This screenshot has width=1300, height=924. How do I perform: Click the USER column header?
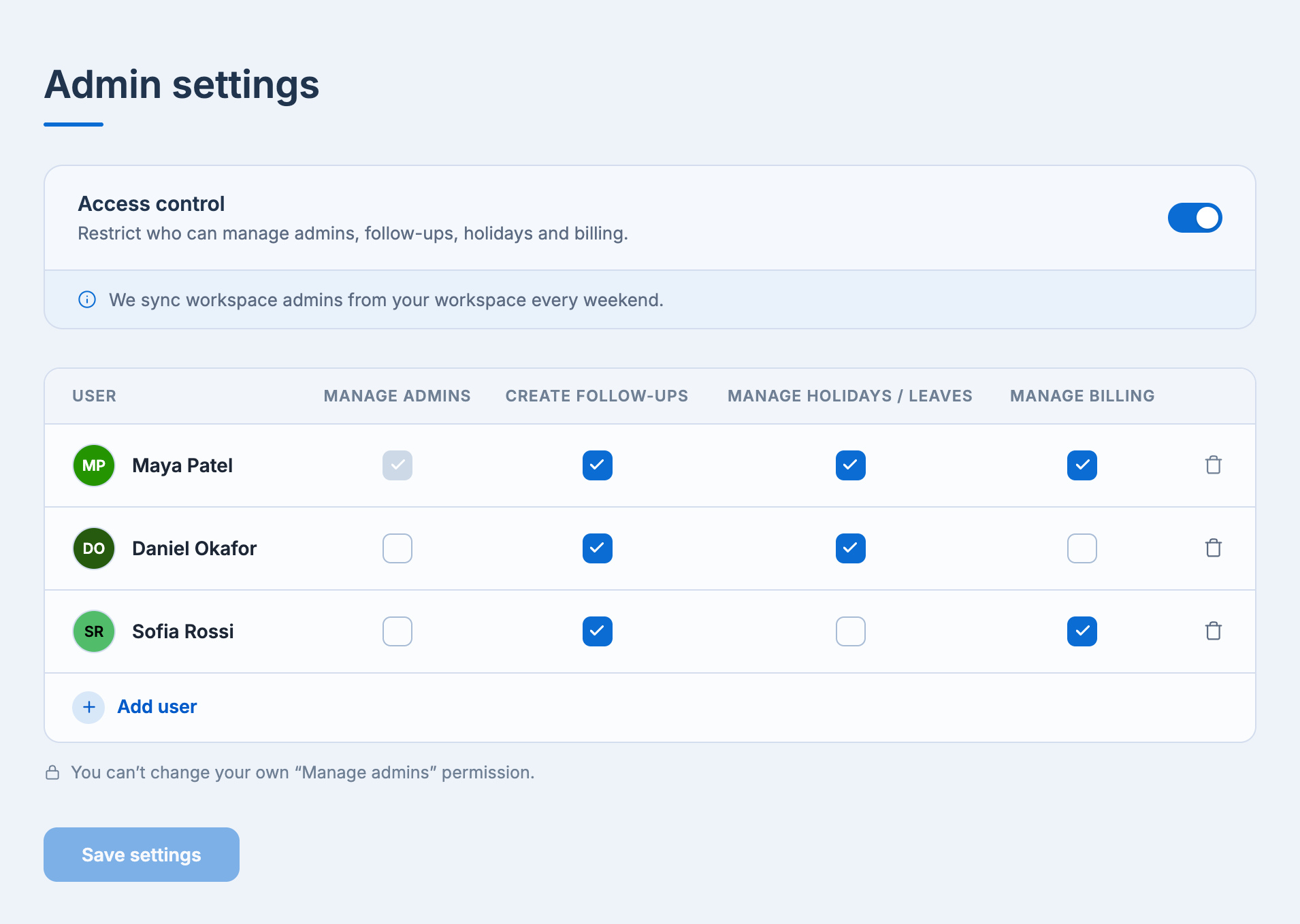95,396
